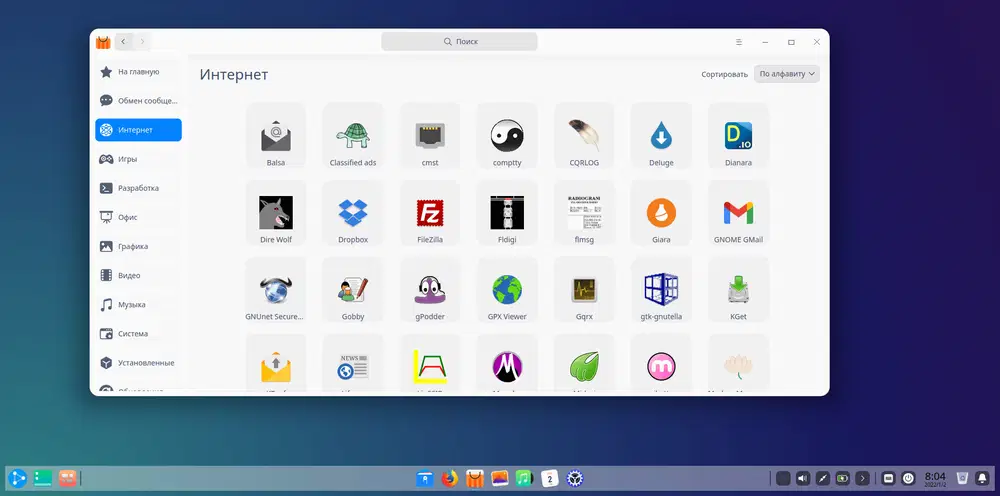Open the gPodder app
Viewport: 1000px width, 496px height.
[430, 290]
